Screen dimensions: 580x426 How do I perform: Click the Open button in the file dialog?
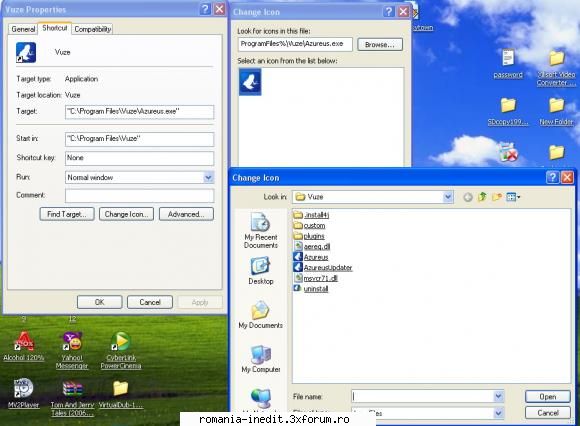pos(547,396)
